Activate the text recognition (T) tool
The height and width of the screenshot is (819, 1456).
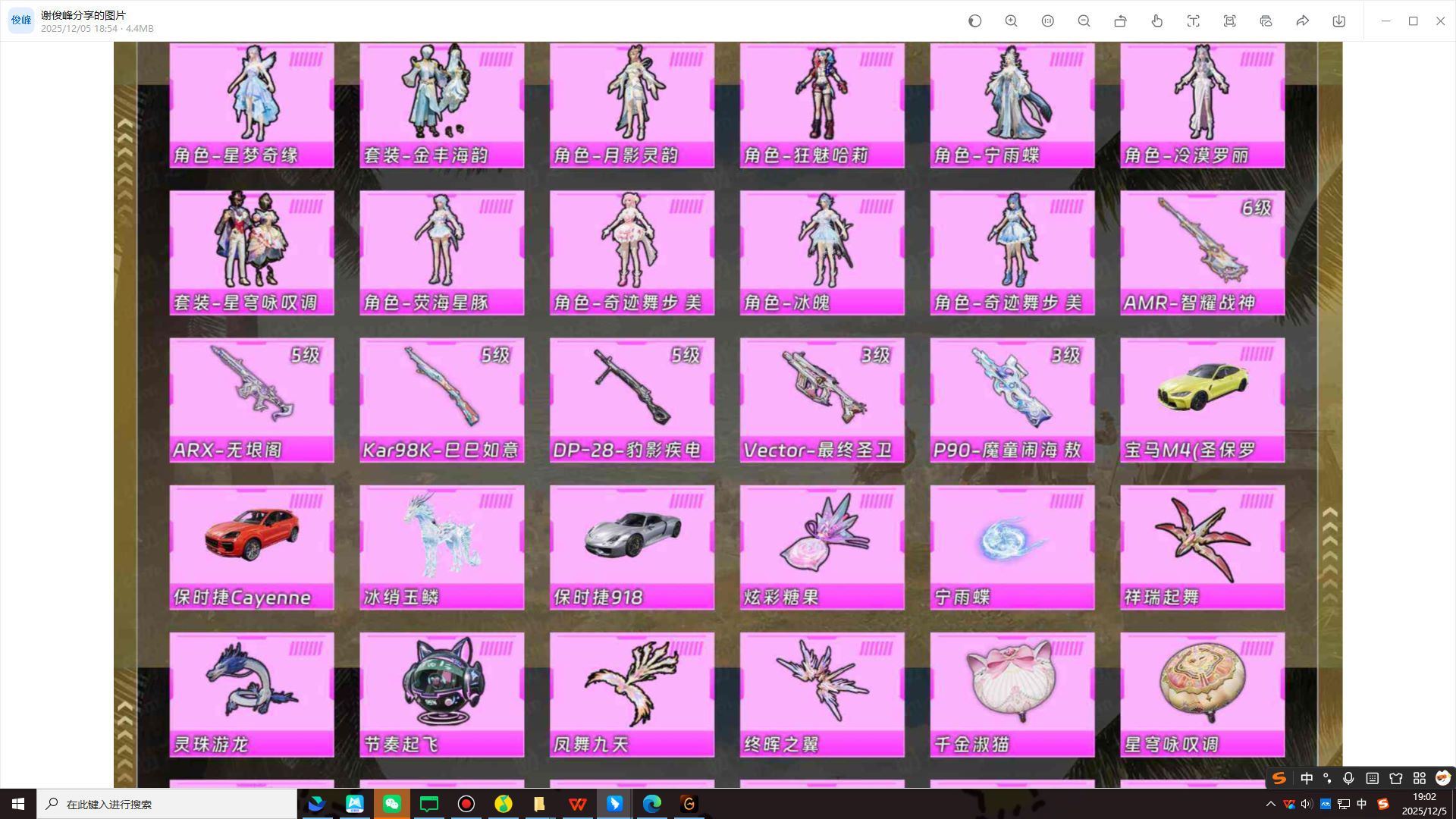point(1193,21)
